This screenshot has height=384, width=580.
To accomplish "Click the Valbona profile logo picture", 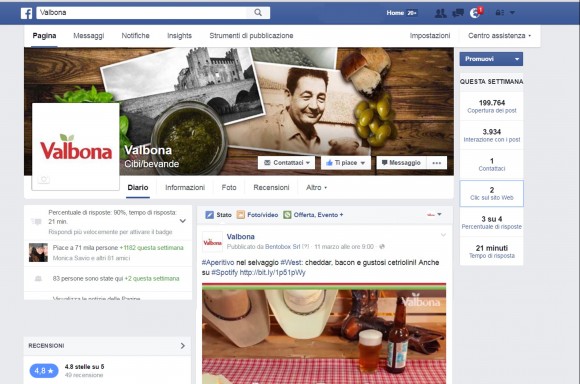I will pos(76,147).
